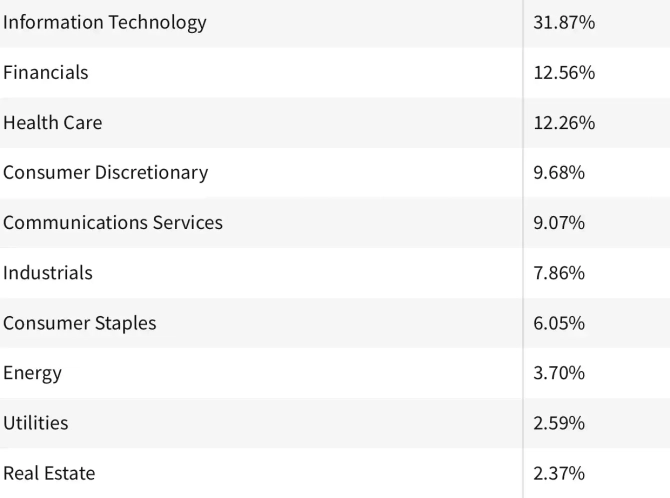Select the 6.05% weight cell
Image resolution: width=670 pixels, height=498 pixels.
pyautogui.click(x=559, y=322)
